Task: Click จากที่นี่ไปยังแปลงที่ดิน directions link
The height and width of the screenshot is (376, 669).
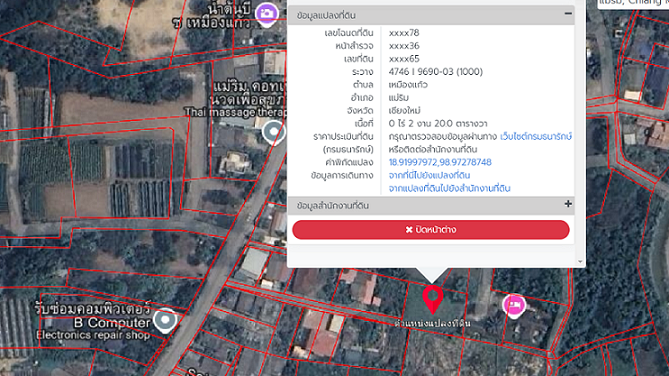Action: tap(429, 175)
